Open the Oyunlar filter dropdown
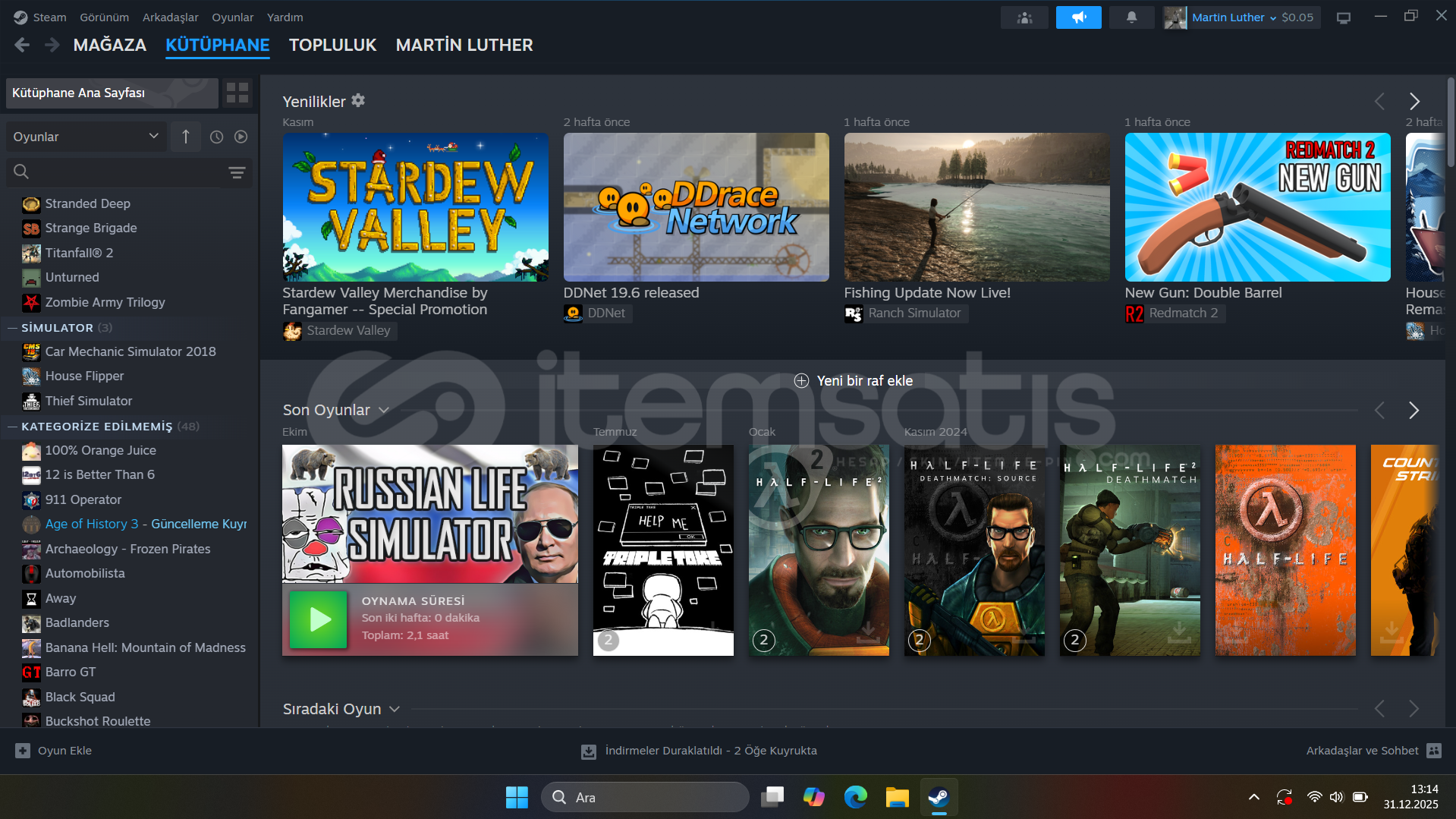This screenshot has height=819, width=1456. (85, 137)
